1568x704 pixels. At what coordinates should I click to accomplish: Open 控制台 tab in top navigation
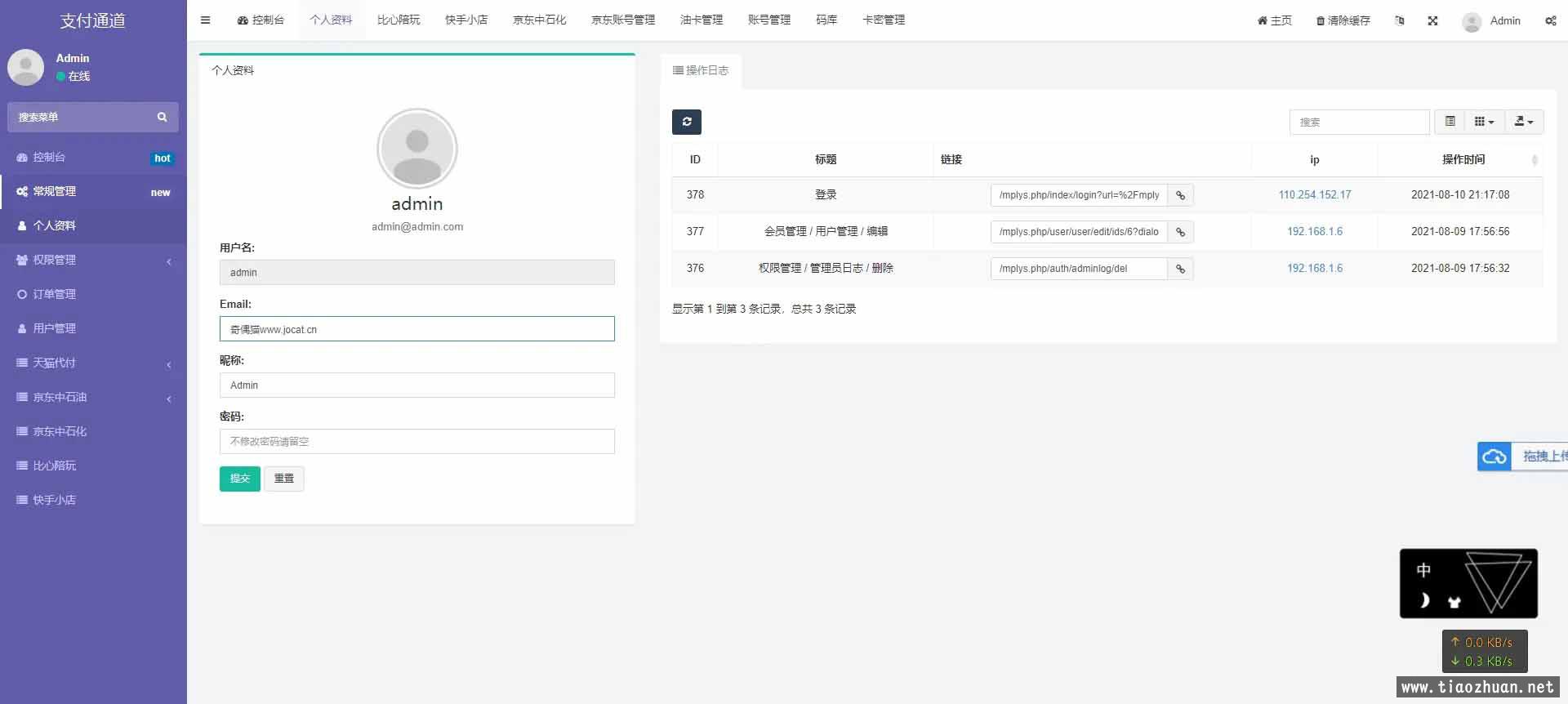pos(261,20)
